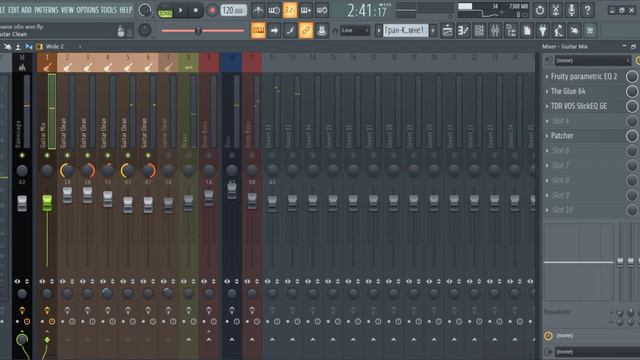Open the Line snap dropdown

[355, 31]
